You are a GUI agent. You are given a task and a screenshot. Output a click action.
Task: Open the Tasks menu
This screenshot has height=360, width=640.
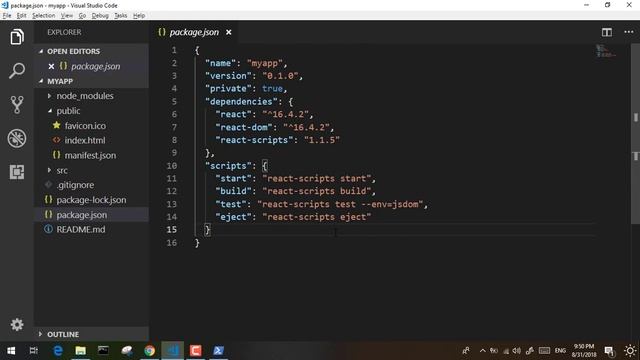[120, 16]
